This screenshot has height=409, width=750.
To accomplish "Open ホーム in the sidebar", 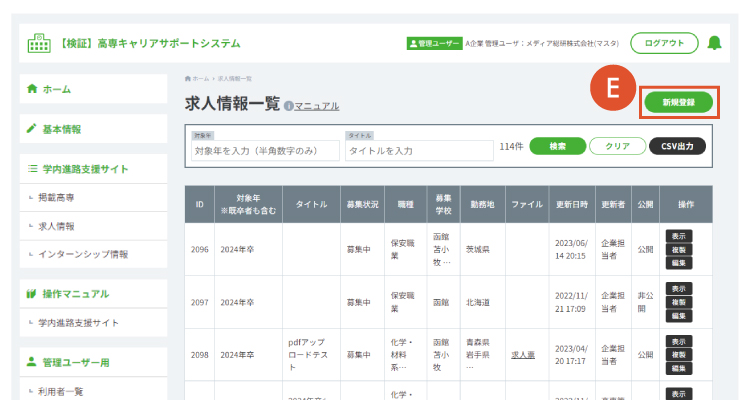I will click(93, 88).
